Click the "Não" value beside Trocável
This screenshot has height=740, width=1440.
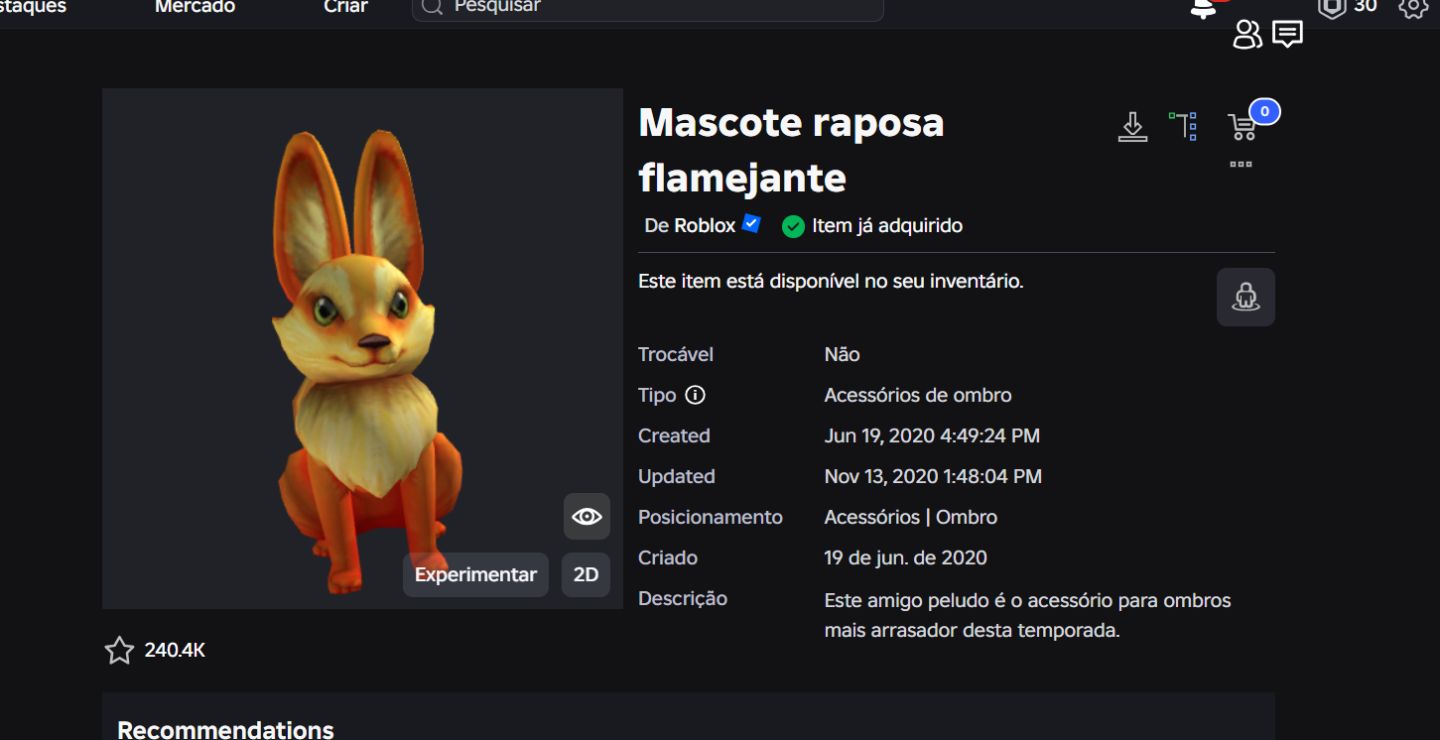click(842, 355)
